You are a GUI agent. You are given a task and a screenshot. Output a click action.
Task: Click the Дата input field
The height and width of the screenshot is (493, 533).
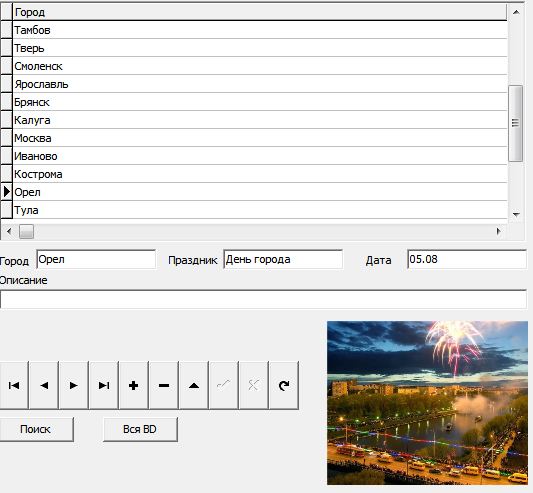[x=467, y=259]
